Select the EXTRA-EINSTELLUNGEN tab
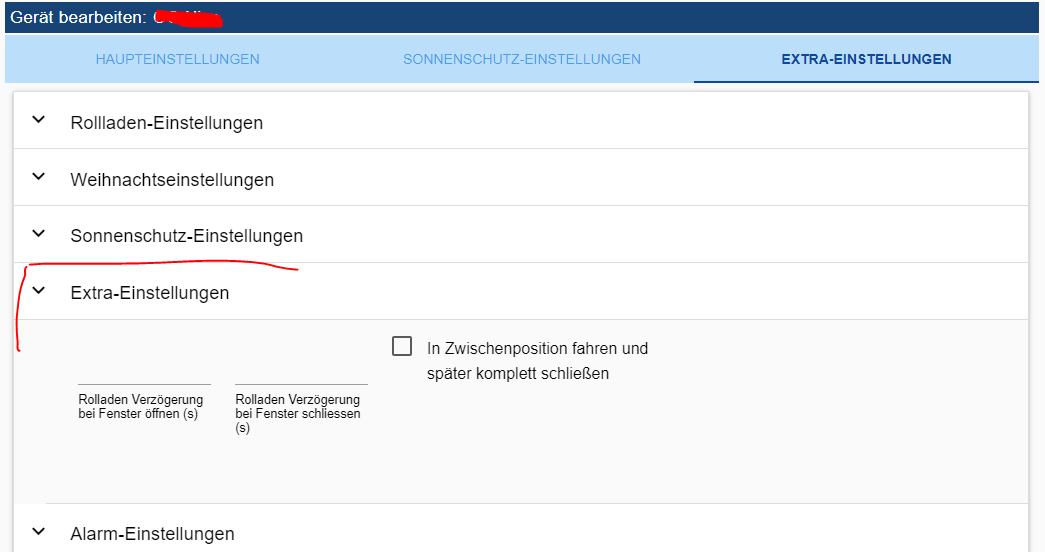Screen dimensions: 1045x552 [x=866, y=59]
